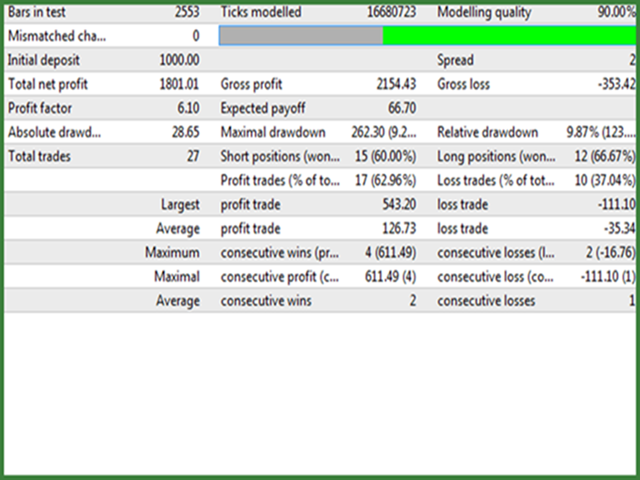Click the 'Total trades' label
640x480 pixels.
pyautogui.click(x=39, y=156)
